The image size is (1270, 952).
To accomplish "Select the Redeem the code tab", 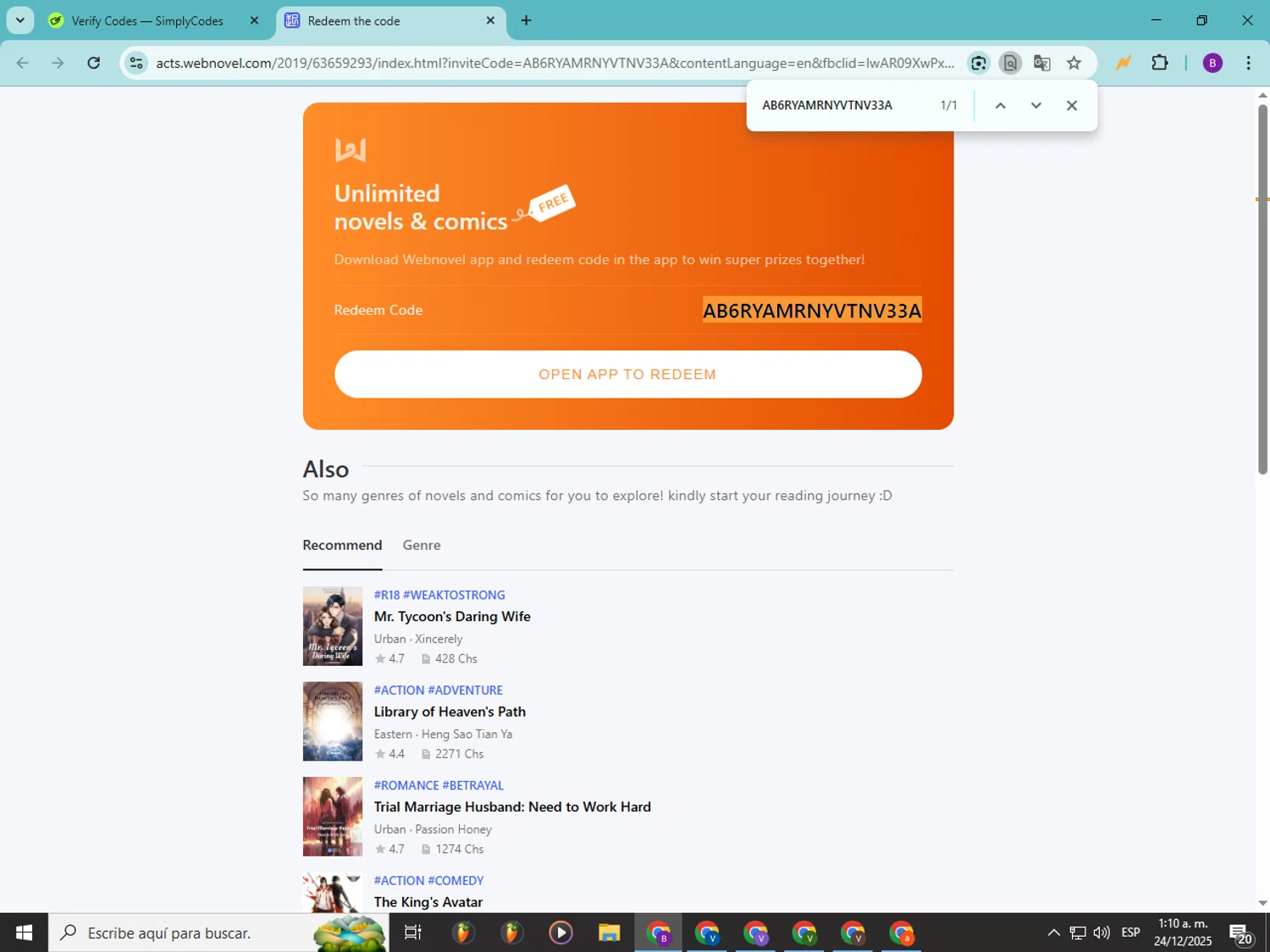I will 391,20.
